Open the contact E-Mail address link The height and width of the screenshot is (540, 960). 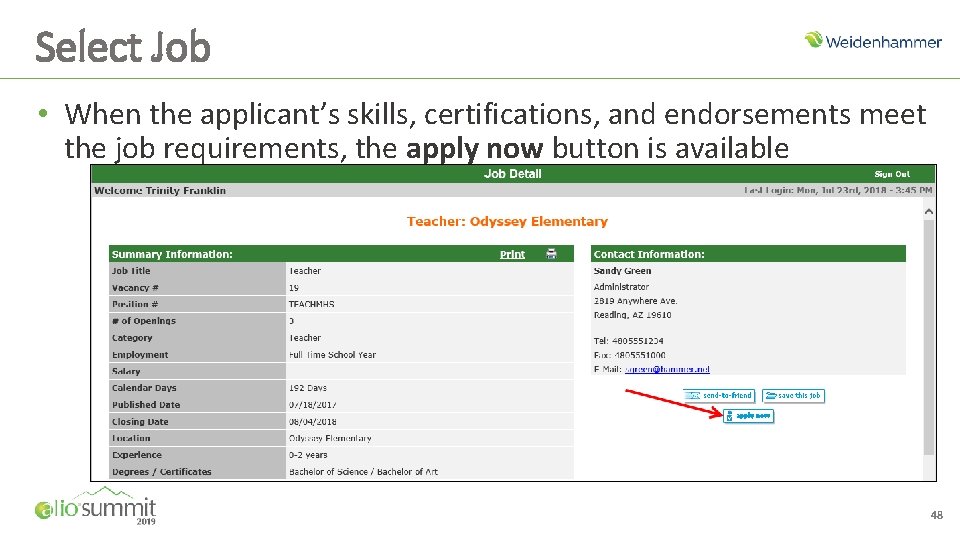point(667,369)
